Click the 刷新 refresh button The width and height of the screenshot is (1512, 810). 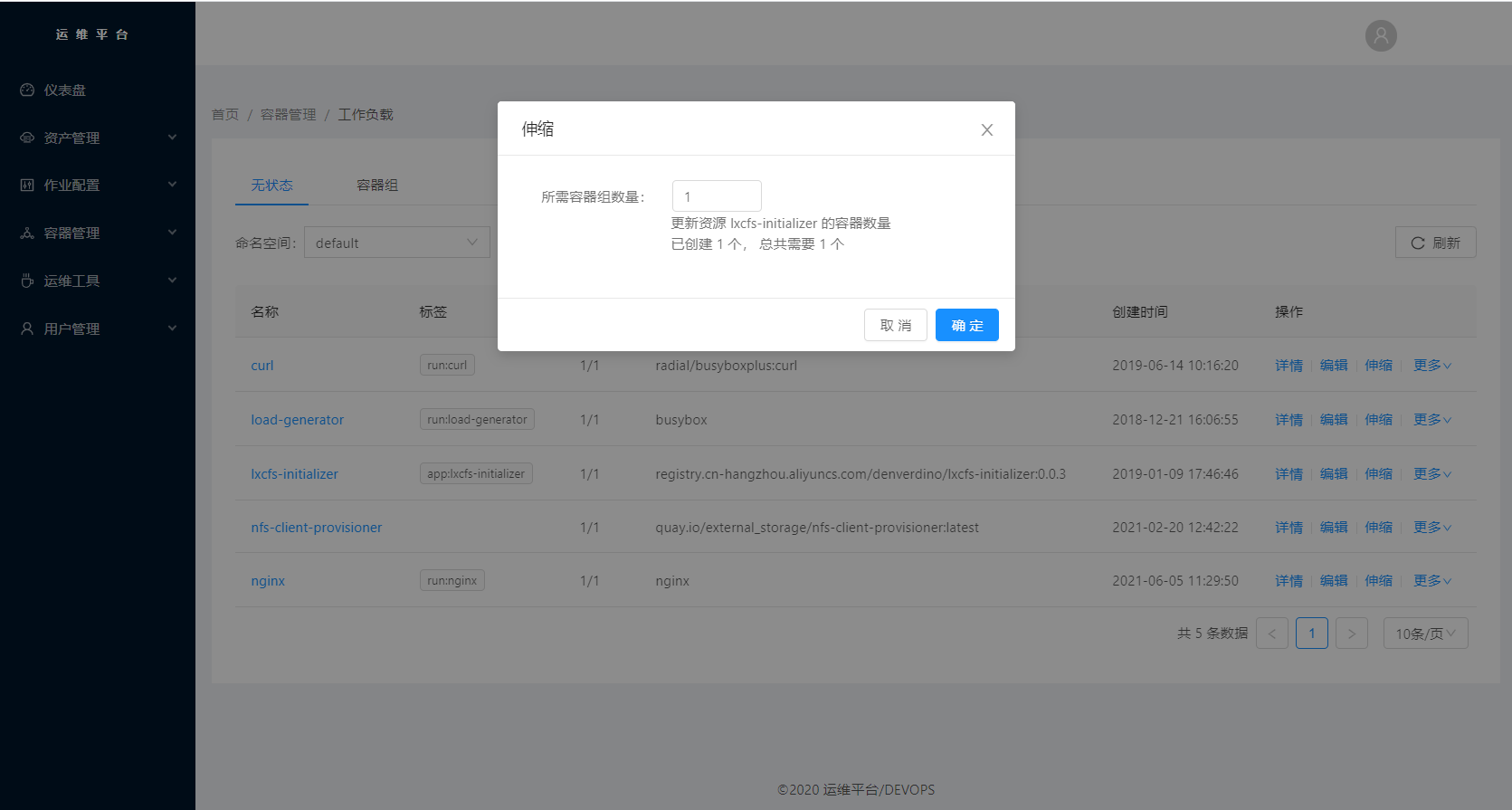tap(1436, 243)
